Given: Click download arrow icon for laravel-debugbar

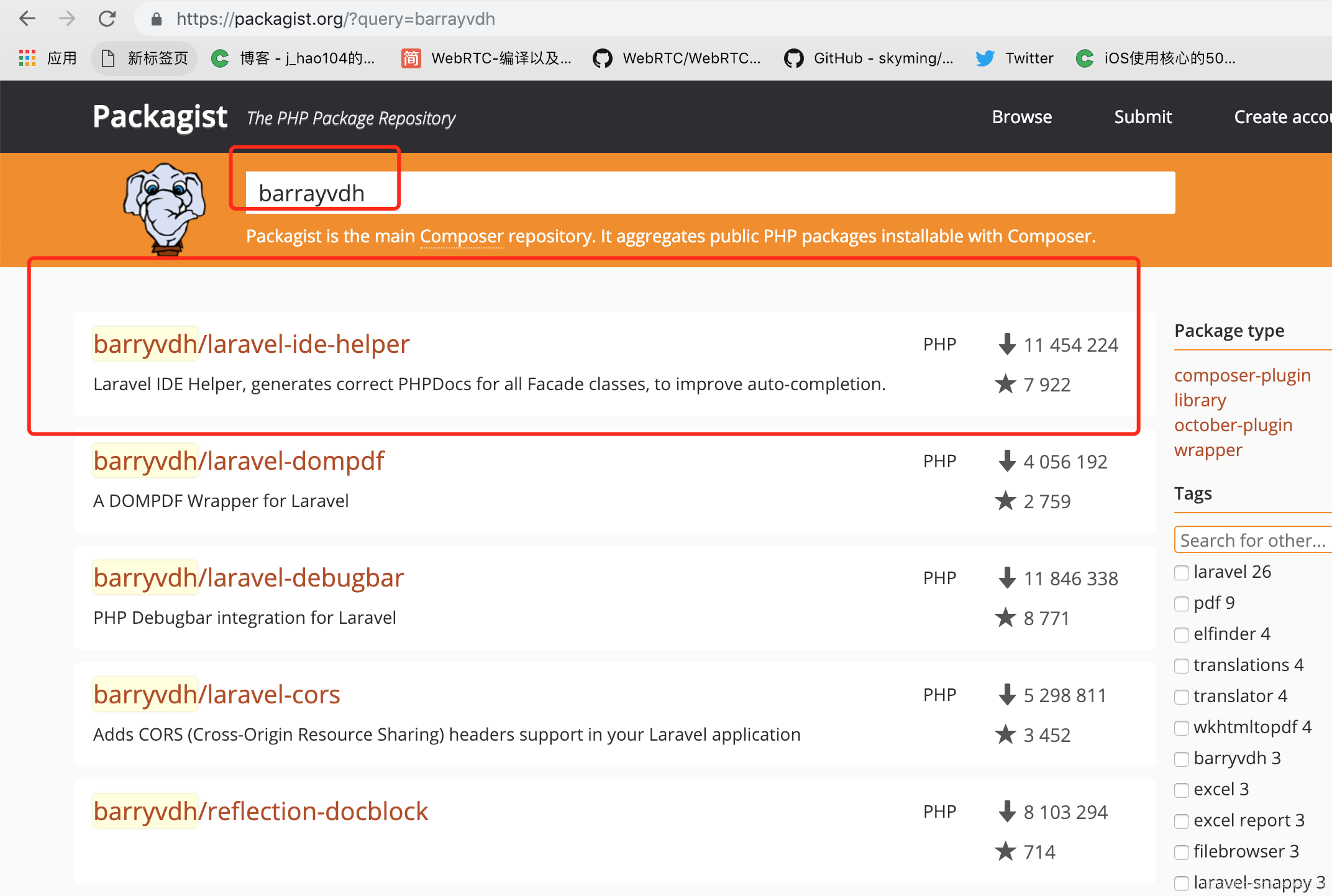Looking at the screenshot, I should point(1007,578).
